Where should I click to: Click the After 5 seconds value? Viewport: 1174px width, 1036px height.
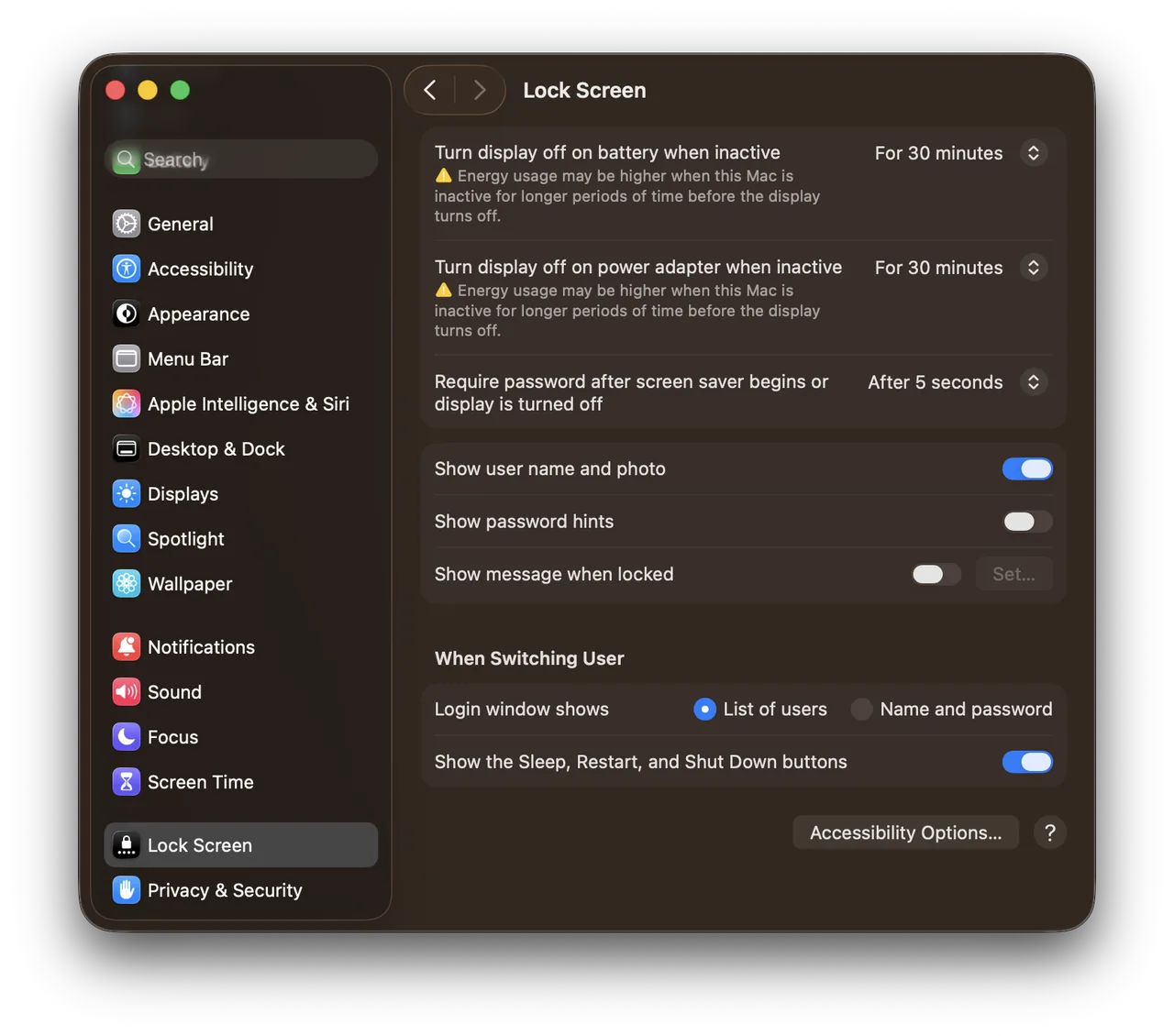[936, 382]
